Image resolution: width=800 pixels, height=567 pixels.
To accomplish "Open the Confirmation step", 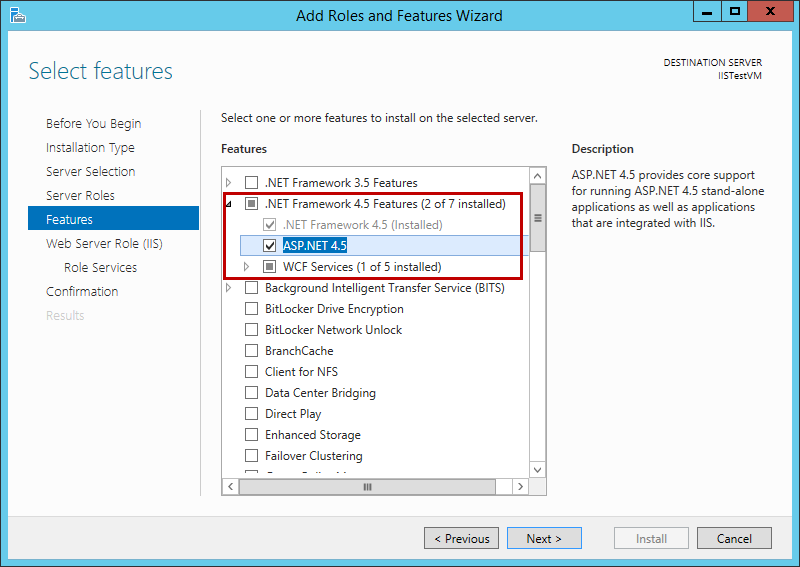I will [82, 291].
